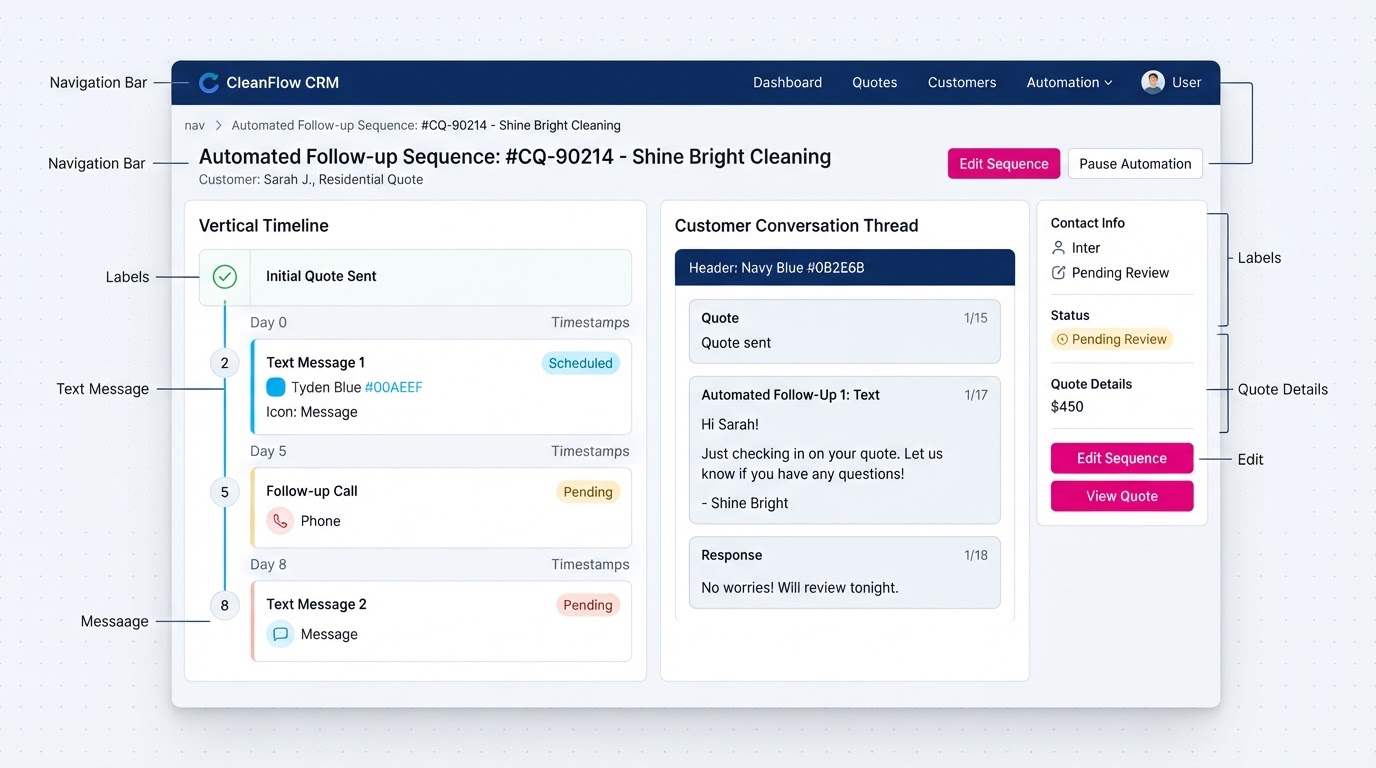Click the Pause Automation button

pos(1135,164)
